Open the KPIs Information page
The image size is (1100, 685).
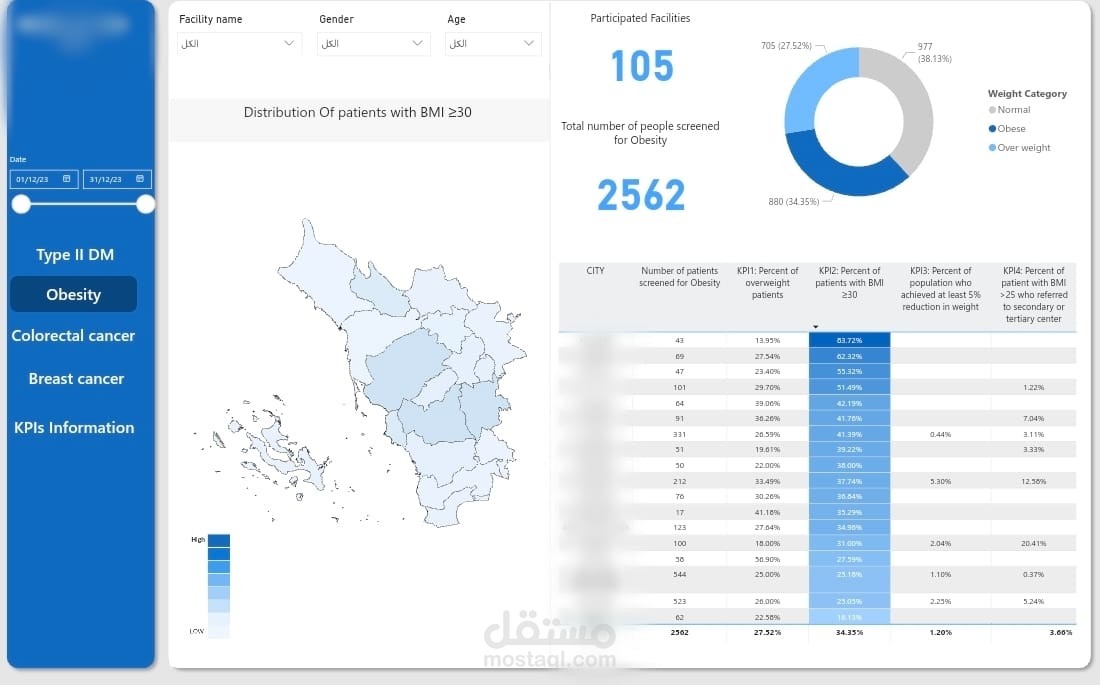[x=74, y=427]
